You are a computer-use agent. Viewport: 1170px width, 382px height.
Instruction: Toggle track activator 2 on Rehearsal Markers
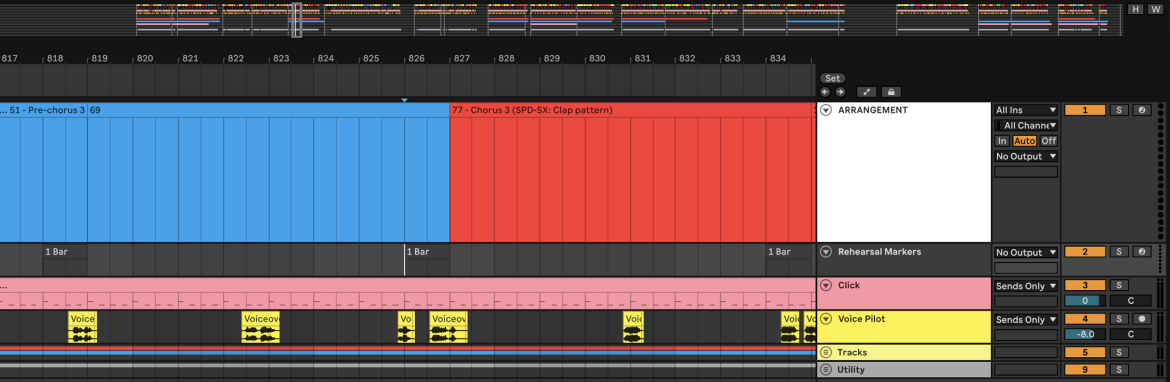pyautogui.click(x=1084, y=252)
